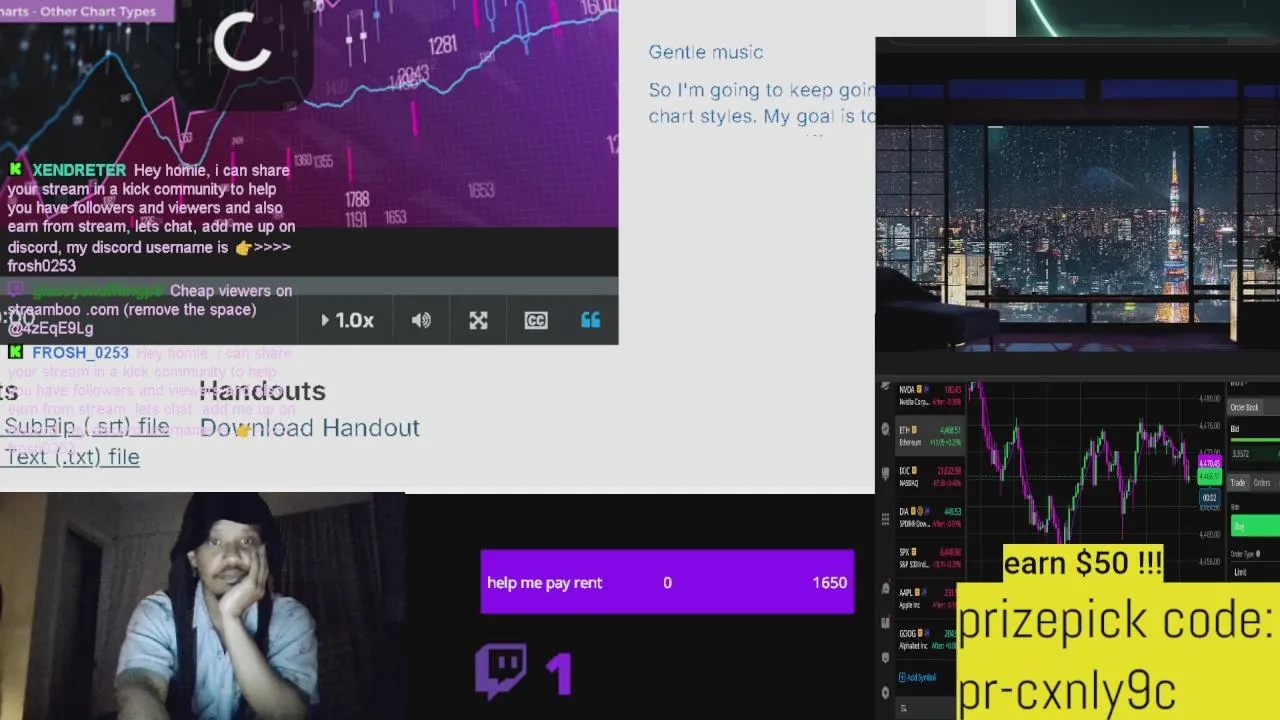Click the notification bell icon in trading sidebar
The height and width of the screenshot is (720, 1280).
click(885, 588)
